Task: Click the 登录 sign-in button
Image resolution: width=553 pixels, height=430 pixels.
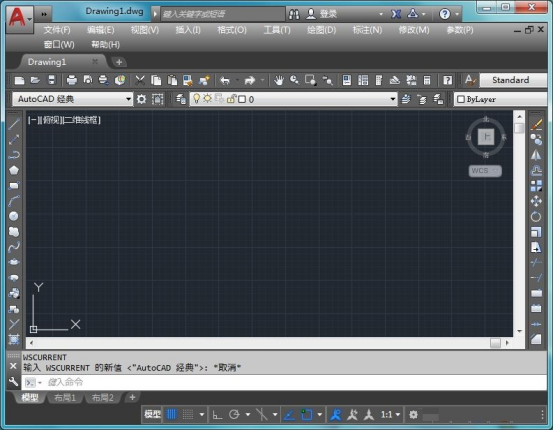Action: pyautogui.click(x=322, y=14)
